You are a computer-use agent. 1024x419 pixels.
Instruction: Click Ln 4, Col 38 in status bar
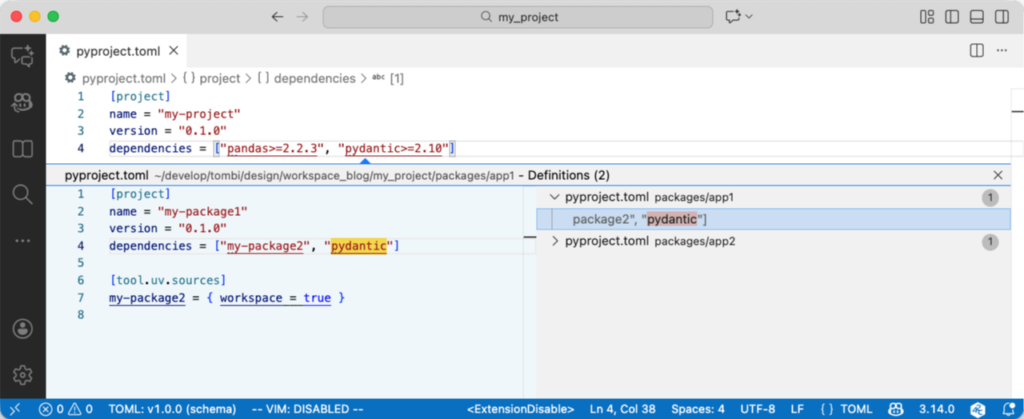[x=623, y=409]
